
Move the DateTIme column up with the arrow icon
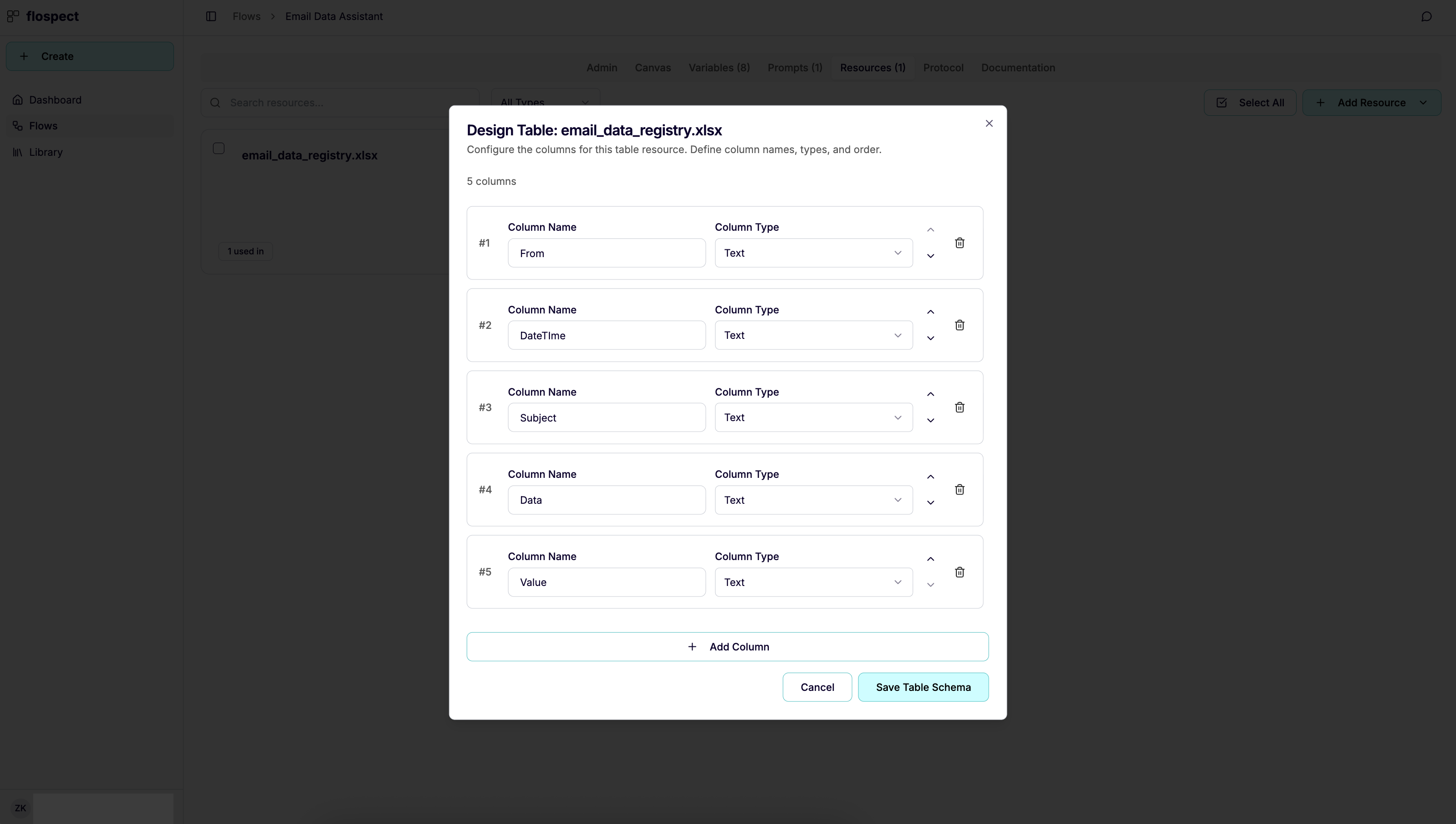pyautogui.click(x=931, y=312)
